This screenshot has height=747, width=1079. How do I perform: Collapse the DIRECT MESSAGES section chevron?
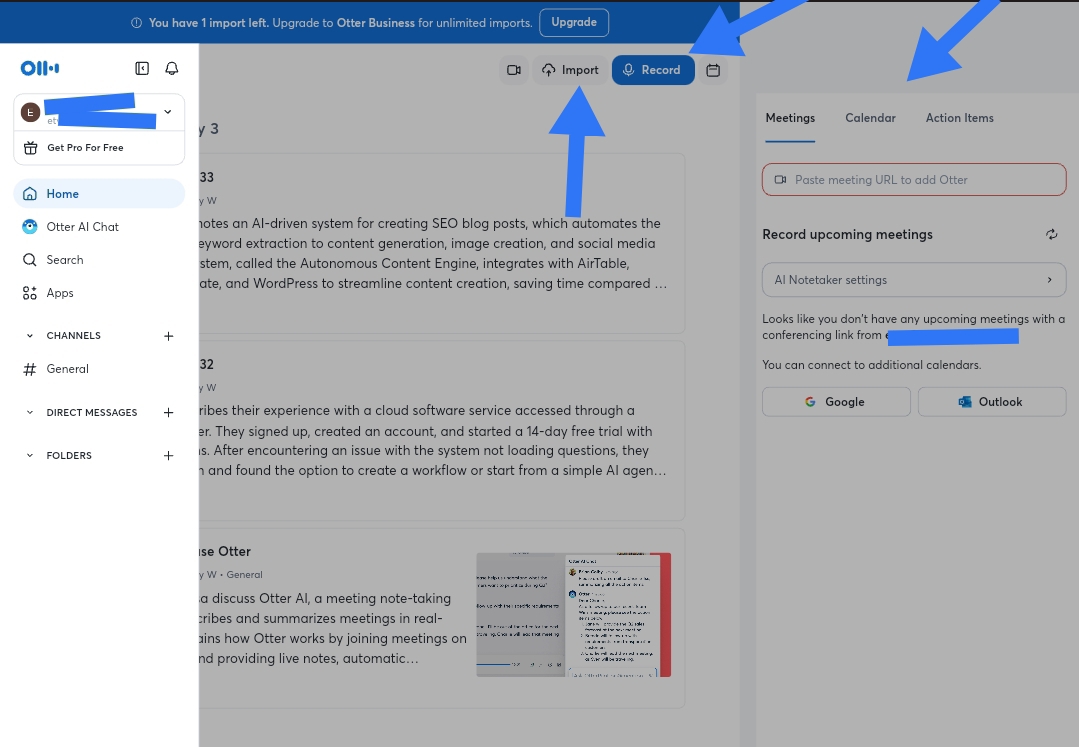click(30, 413)
